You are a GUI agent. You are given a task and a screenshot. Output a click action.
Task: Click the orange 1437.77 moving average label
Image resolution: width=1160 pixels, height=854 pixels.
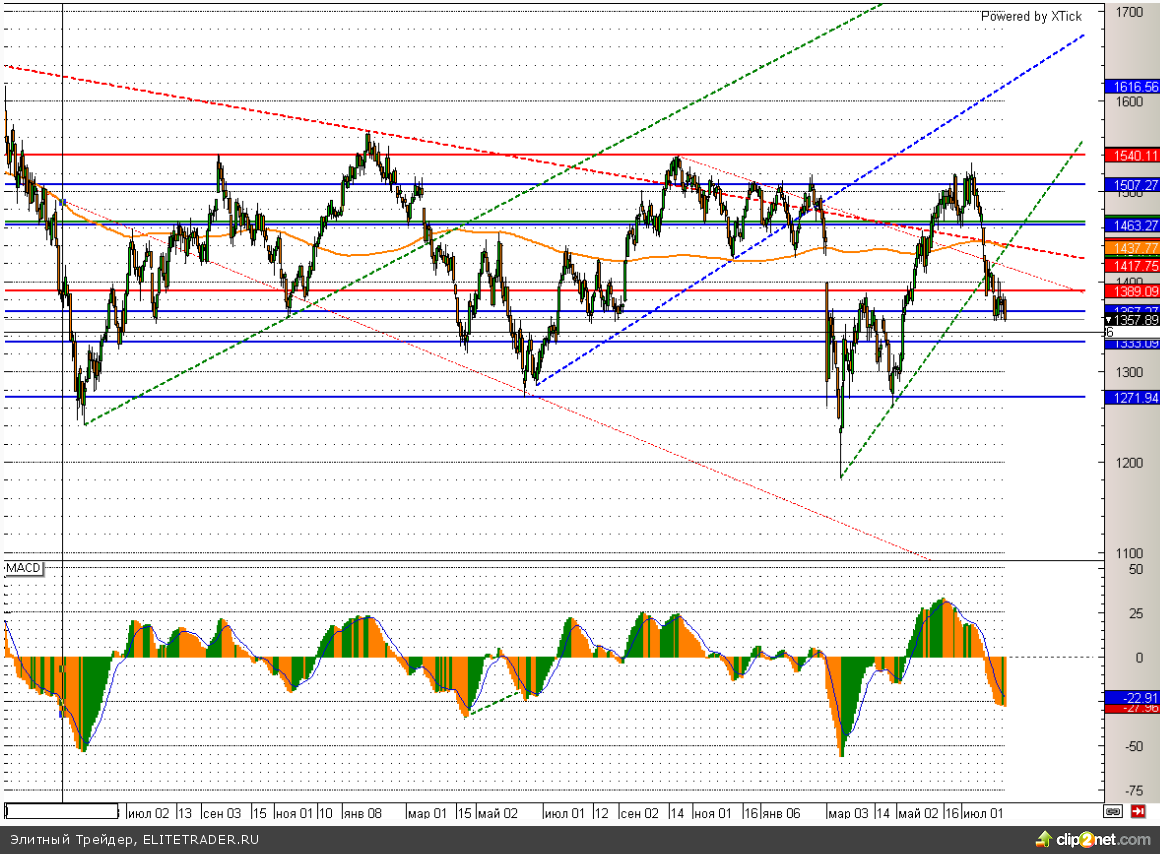(1132, 248)
